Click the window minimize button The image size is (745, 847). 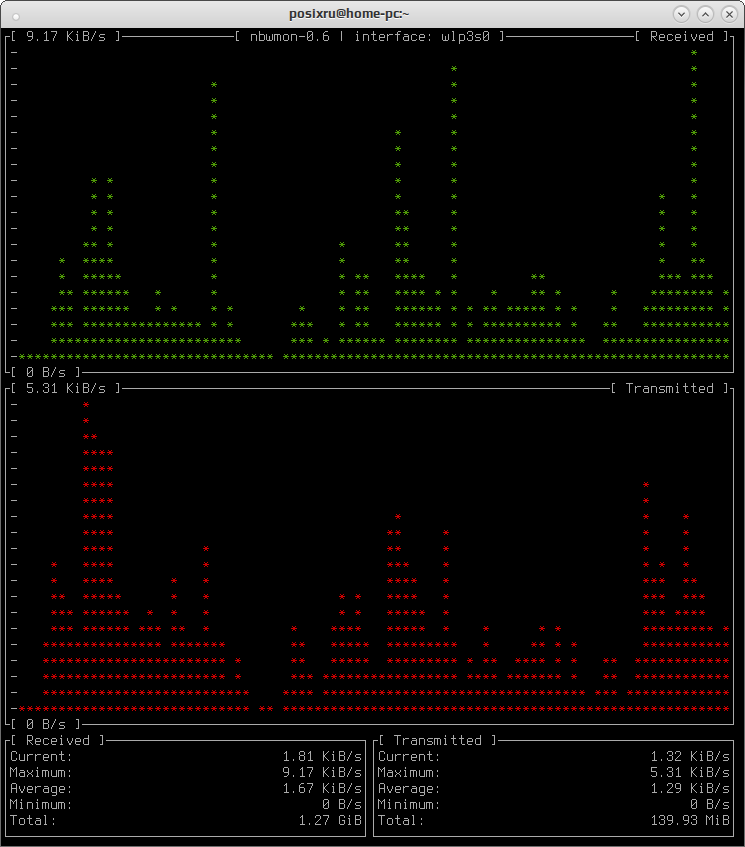(x=681, y=14)
